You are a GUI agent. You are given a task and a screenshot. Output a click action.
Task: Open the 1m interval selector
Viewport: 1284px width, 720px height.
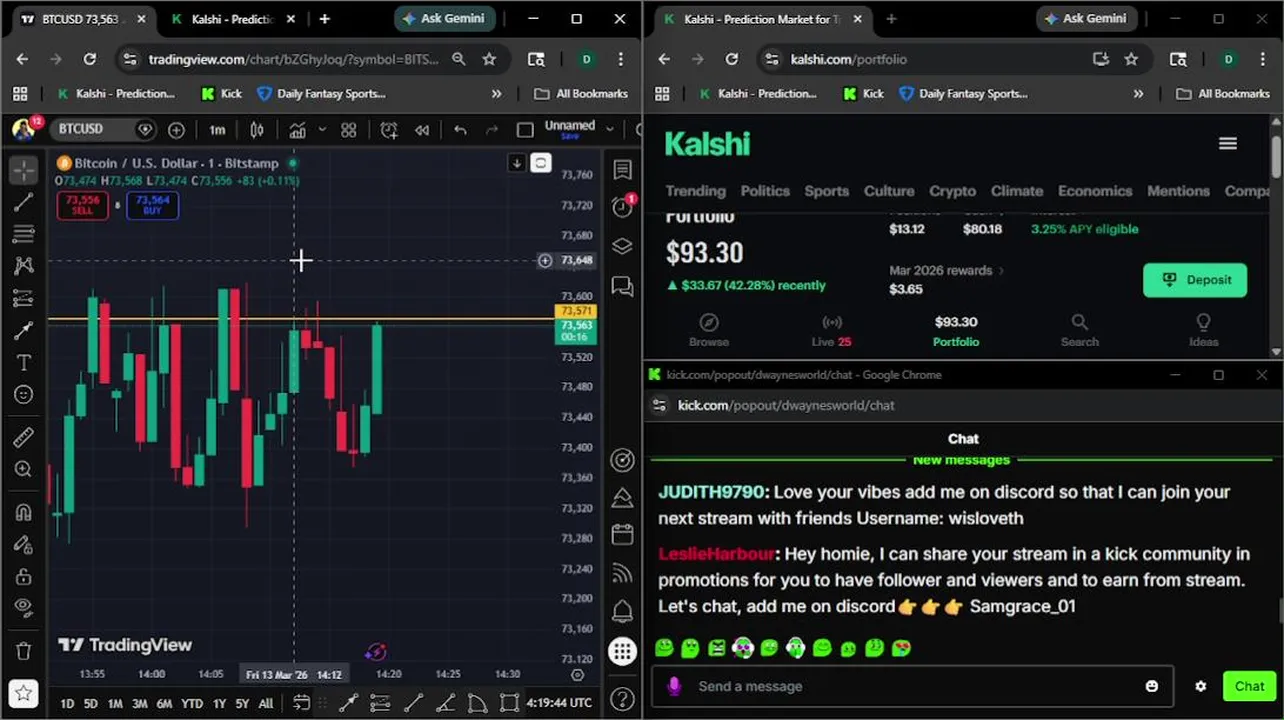(x=217, y=130)
